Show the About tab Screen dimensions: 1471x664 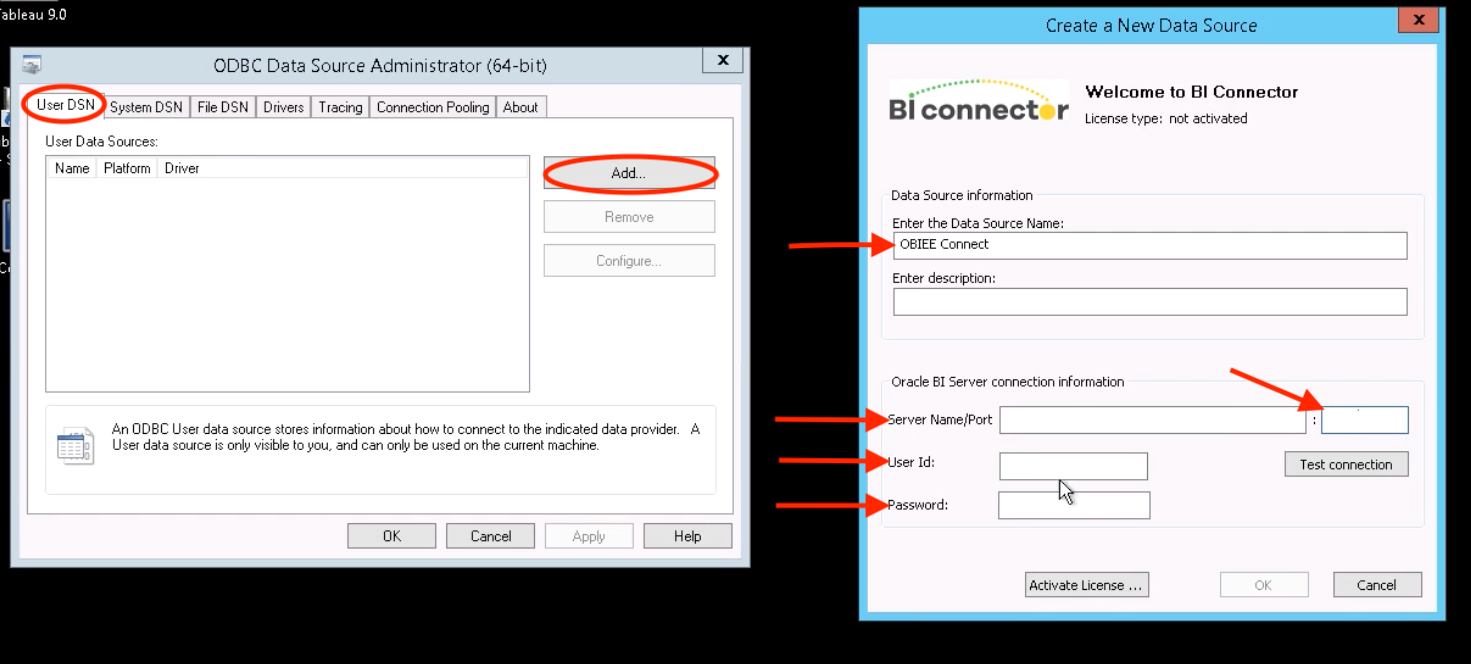520,107
